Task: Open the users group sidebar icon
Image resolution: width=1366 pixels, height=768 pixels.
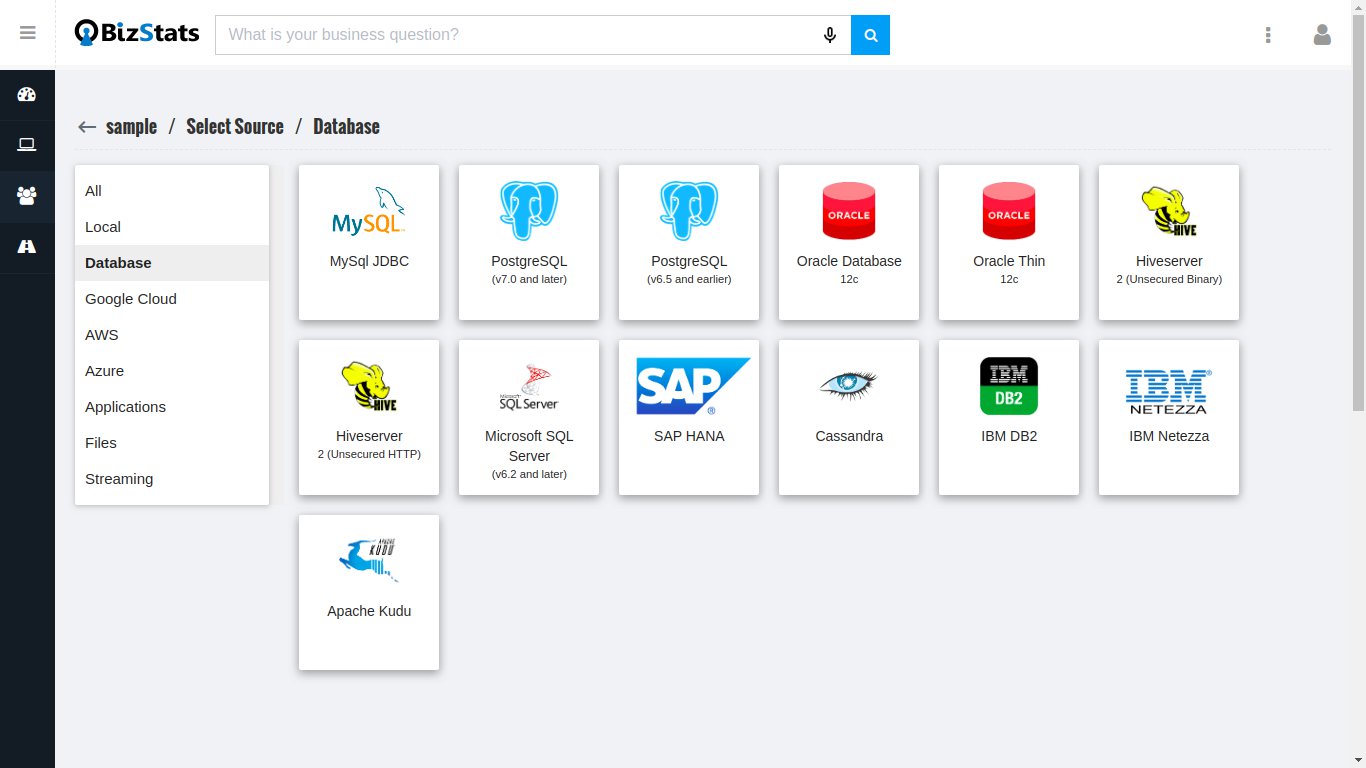Action: [27, 196]
